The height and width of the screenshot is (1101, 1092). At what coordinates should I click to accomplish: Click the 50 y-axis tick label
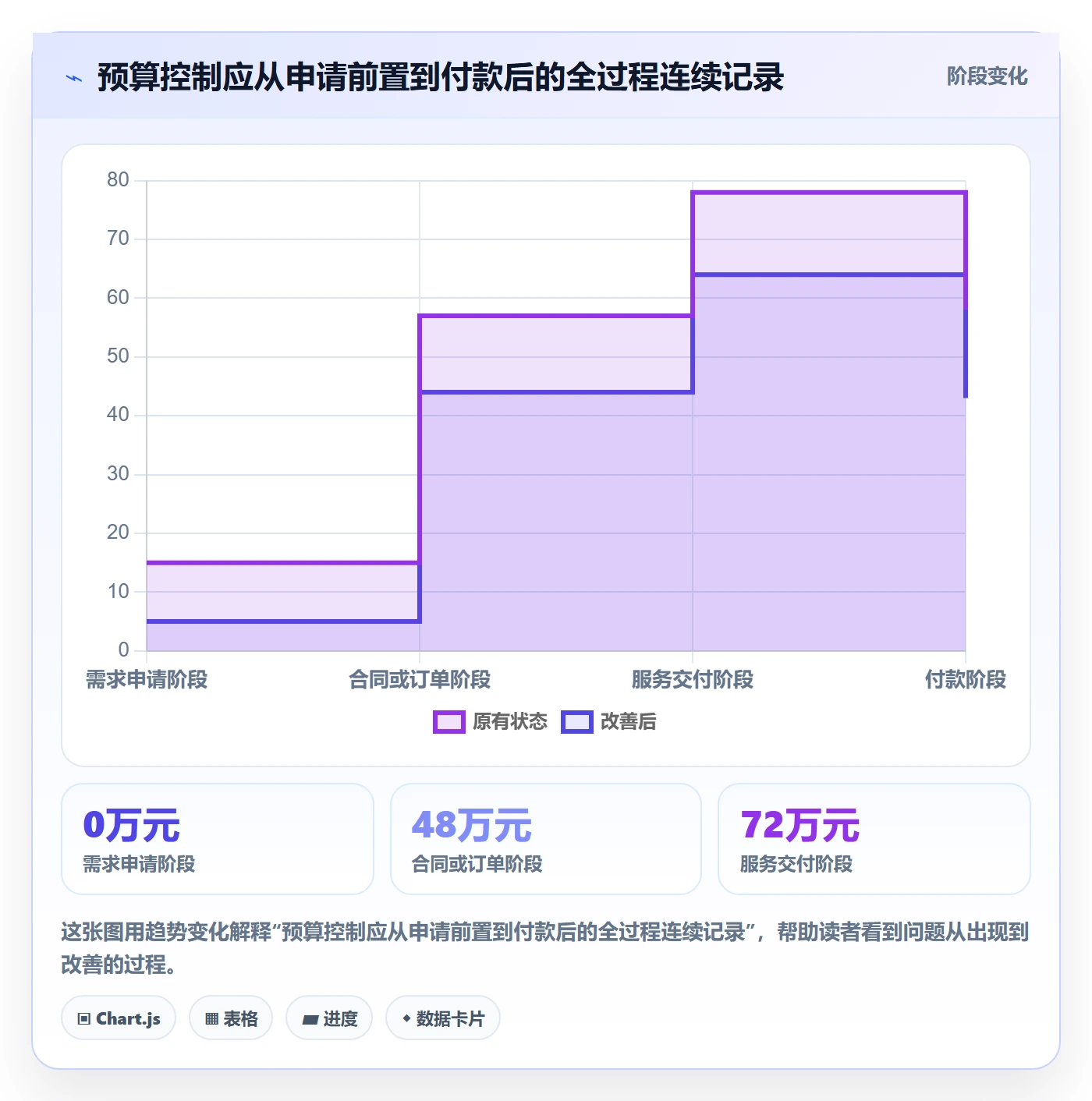(x=118, y=356)
